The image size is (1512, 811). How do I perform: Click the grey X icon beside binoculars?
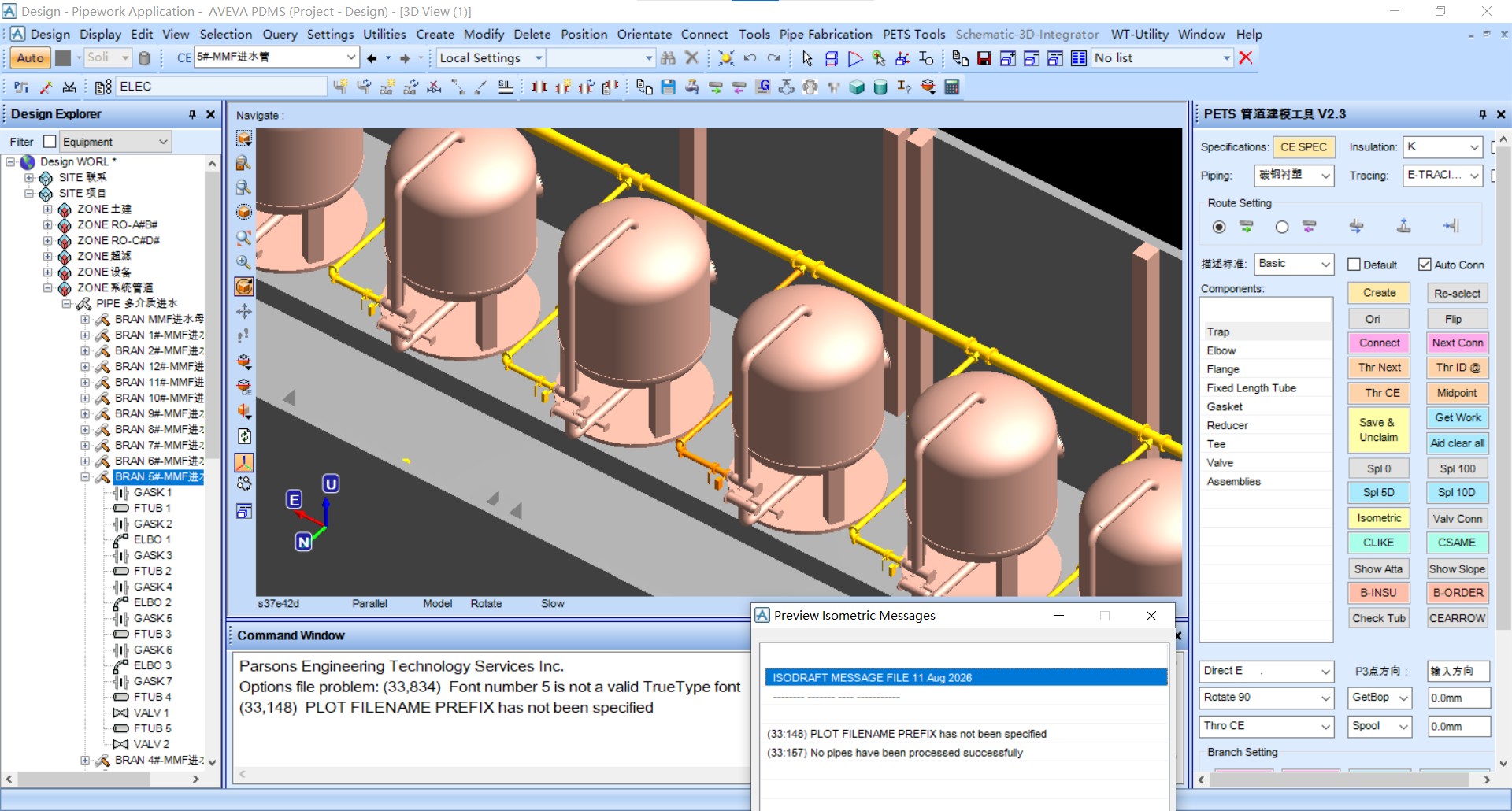pos(691,57)
